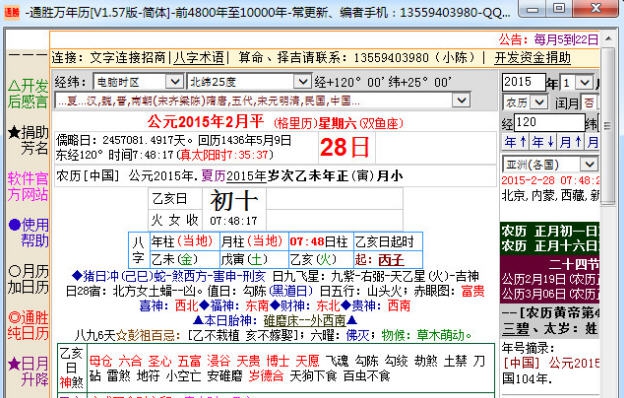Click 富贵 赤眼图 result
The height and width of the screenshot is (398, 624).
pos(473,291)
